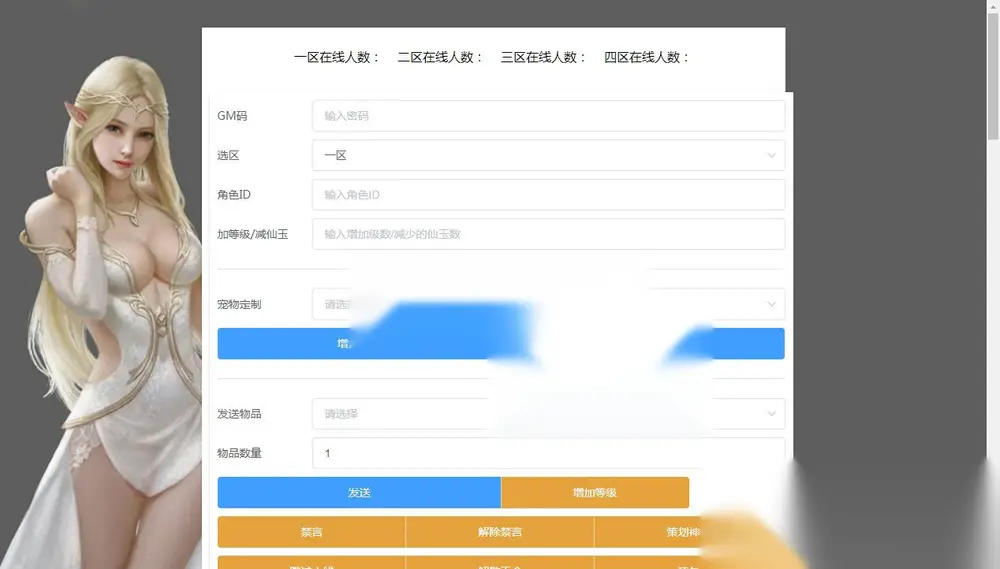Click the 选区 chevron icon

[x=771, y=156]
